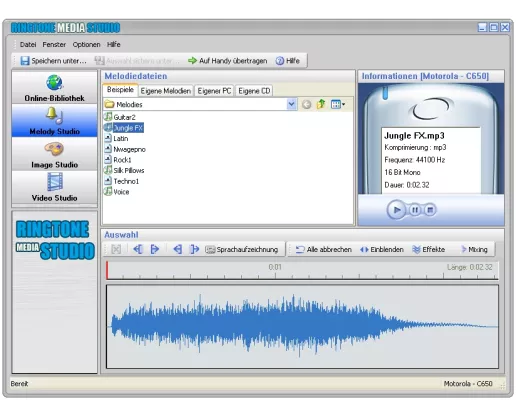Click the 0:01 timeline mark
Image resolution: width=516 pixels, height=400 pixels.
(x=275, y=267)
